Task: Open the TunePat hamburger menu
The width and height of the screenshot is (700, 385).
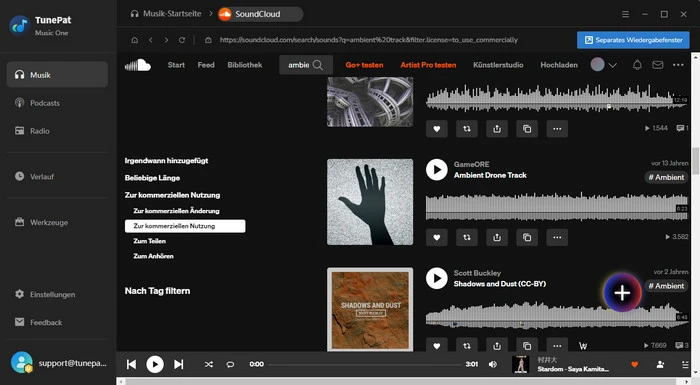Action: point(625,14)
